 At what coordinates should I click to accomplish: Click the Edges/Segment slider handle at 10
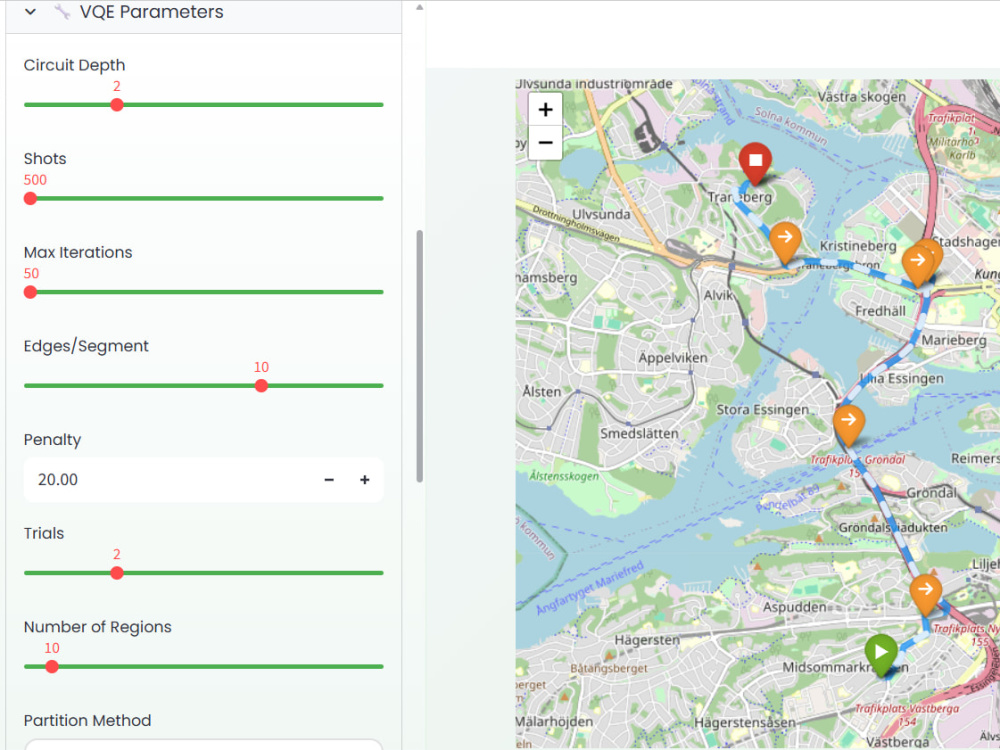[261, 386]
